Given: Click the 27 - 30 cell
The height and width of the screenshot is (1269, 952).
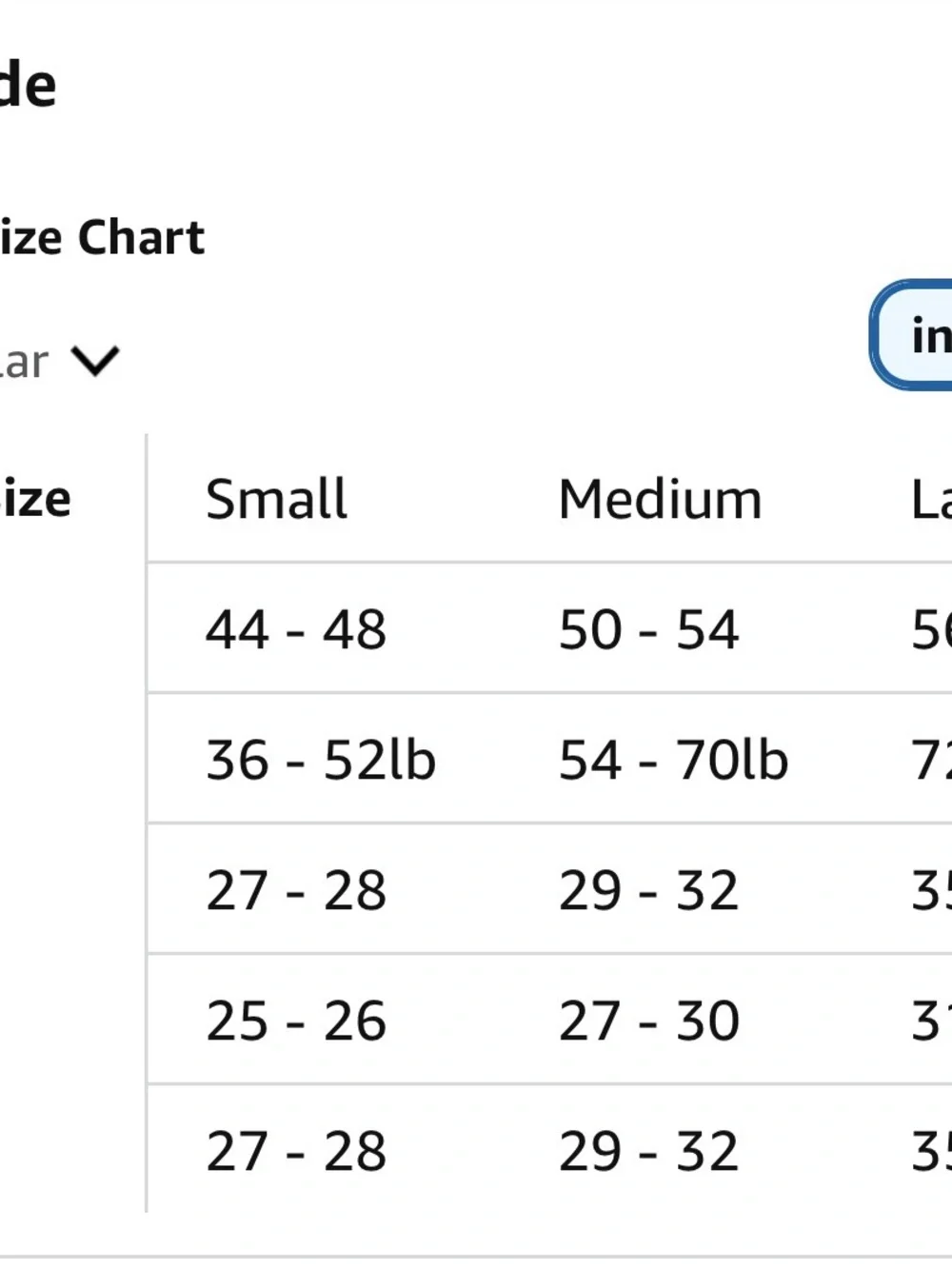Looking at the screenshot, I should (649, 1021).
